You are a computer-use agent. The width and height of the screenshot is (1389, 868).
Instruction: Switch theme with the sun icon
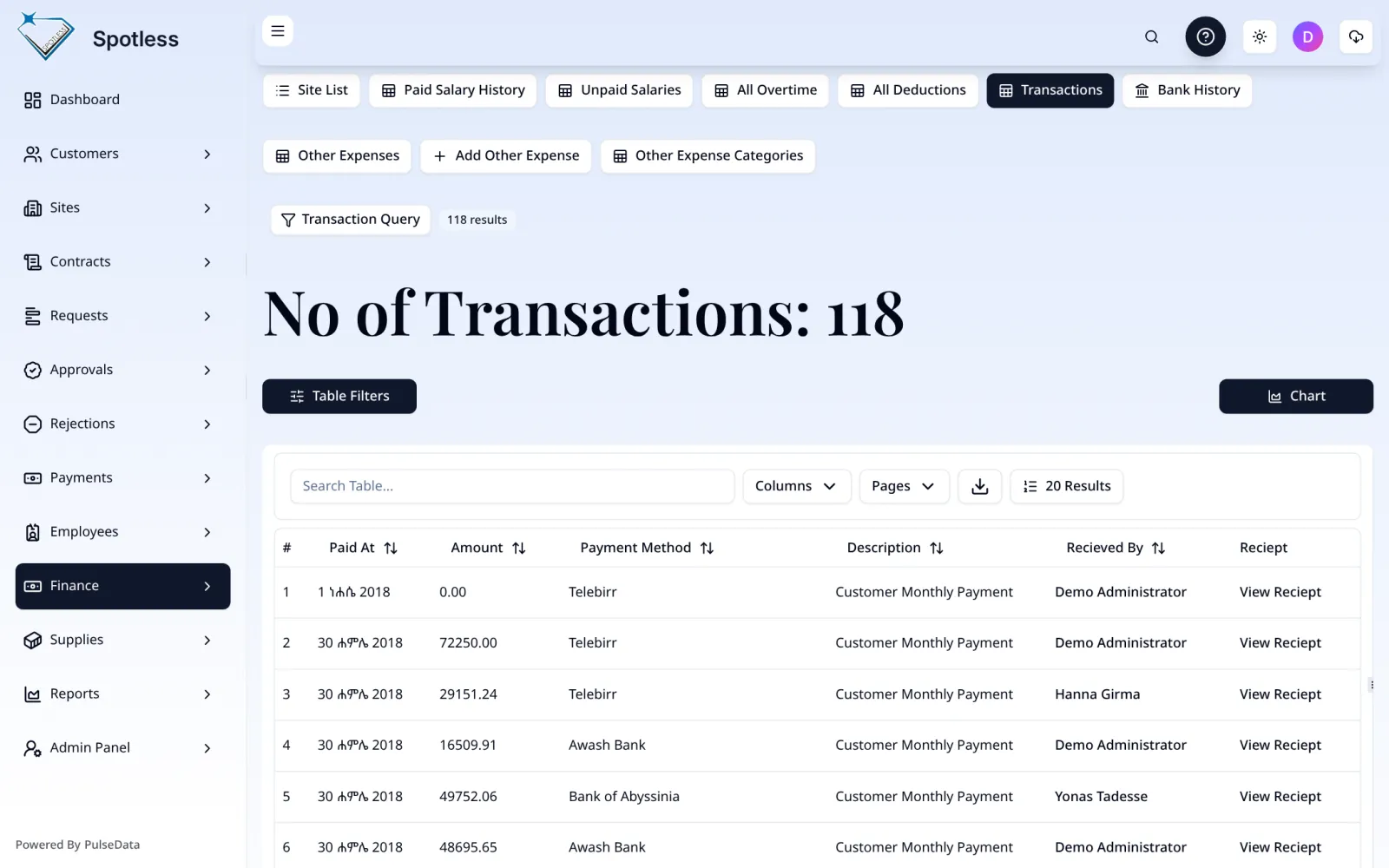[1259, 36]
